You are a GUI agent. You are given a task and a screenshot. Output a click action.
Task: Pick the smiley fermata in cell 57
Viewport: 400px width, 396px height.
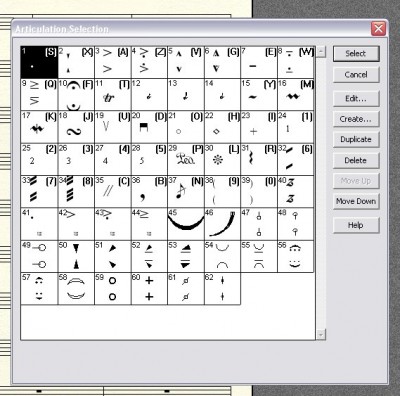click(39, 289)
